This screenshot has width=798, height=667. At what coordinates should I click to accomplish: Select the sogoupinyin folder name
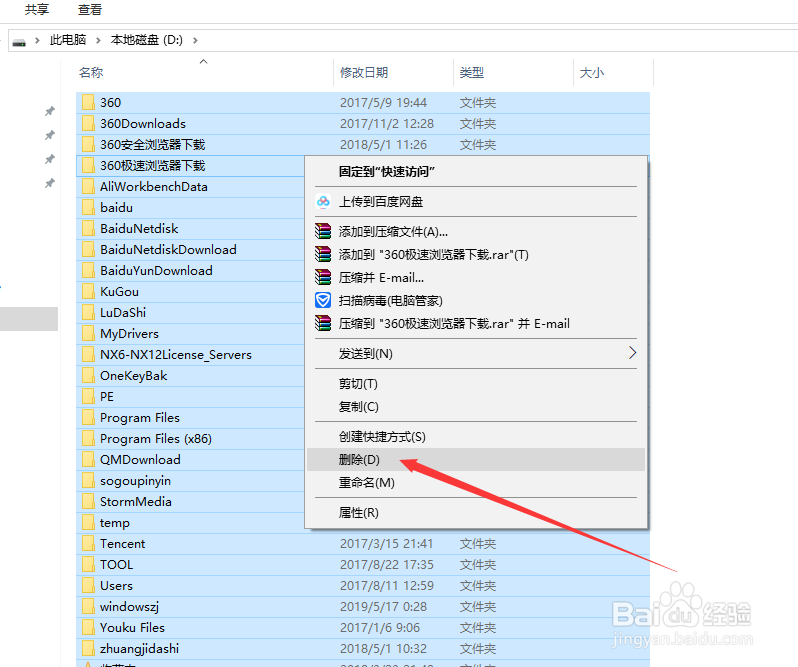coord(135,481)
